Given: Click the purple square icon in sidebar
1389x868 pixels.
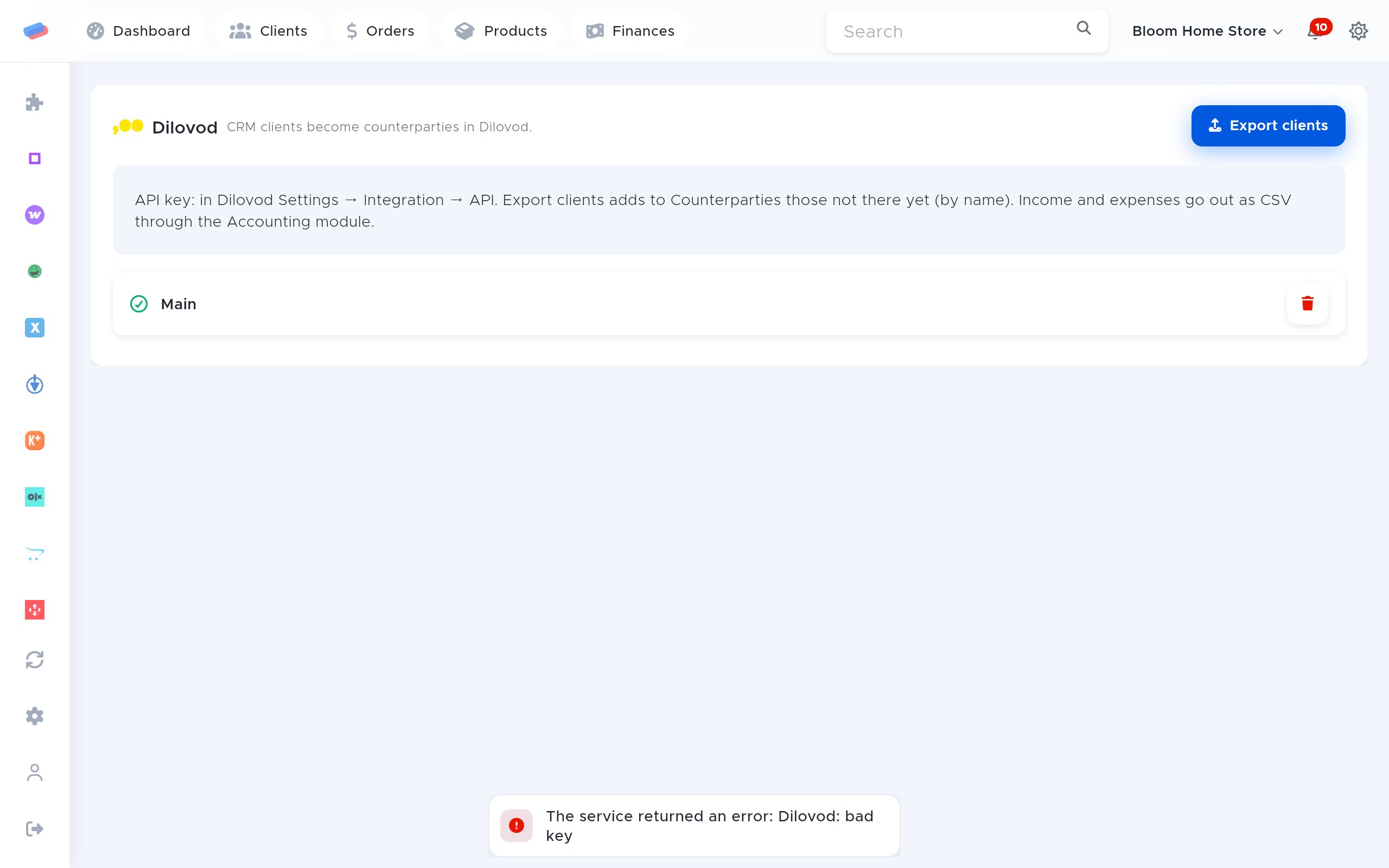Looking at the screenshot, I should (x=34, y=158).
